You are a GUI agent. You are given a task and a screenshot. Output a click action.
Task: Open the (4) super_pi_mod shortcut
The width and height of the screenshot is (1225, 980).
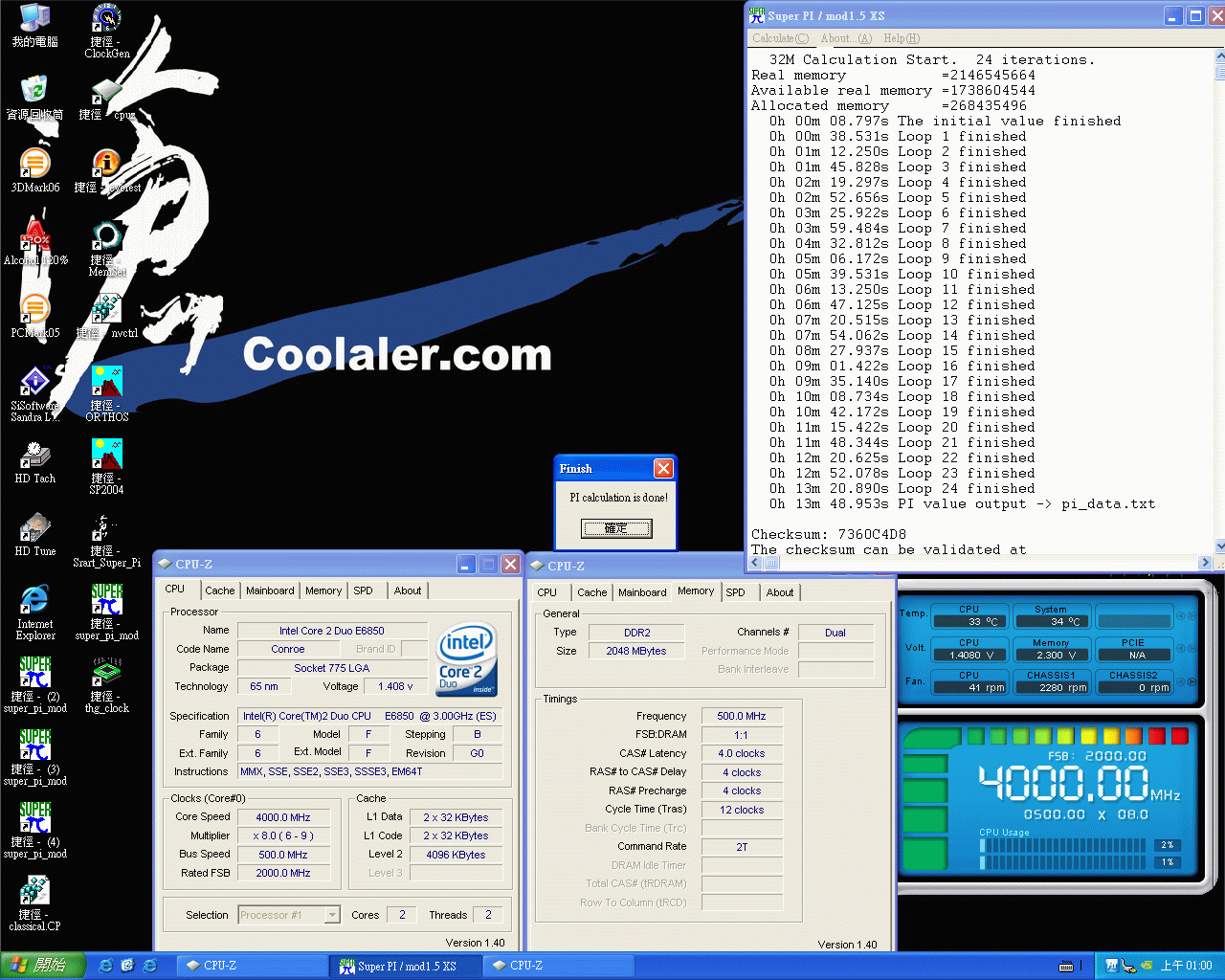click(35, 831)
